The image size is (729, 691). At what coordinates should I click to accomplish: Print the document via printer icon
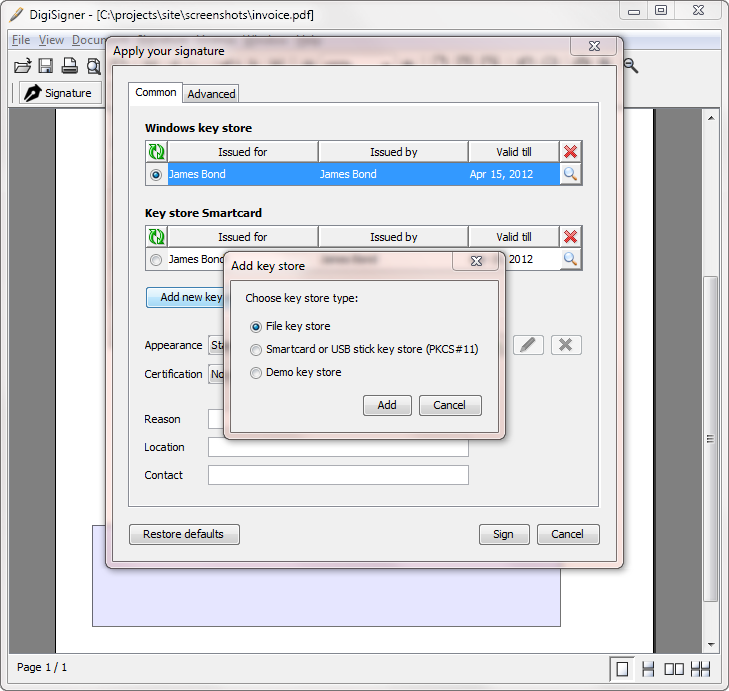[x=70, y=66]
